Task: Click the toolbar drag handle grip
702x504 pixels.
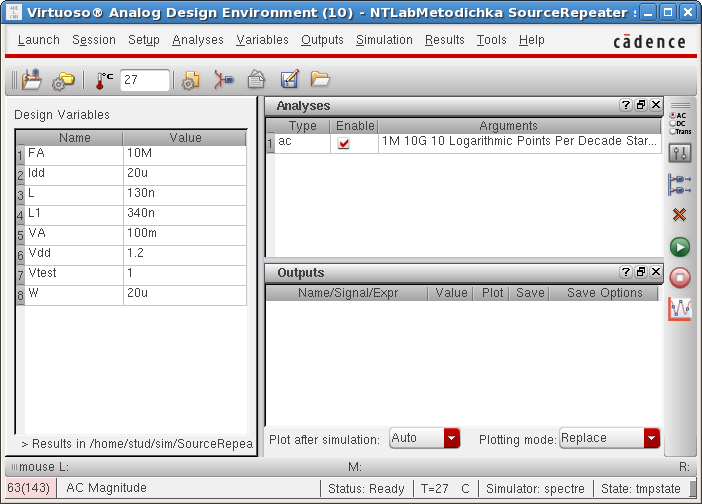Action: tap(14, 80)
